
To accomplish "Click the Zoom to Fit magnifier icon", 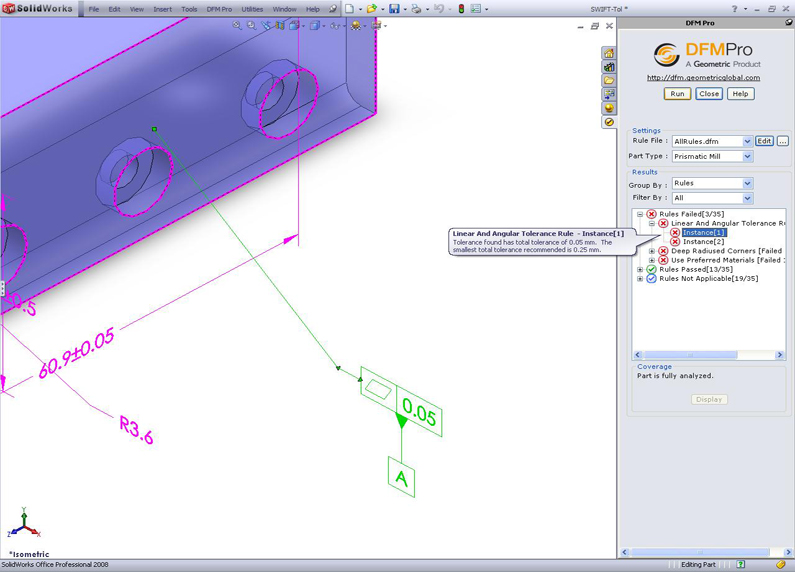I will (237, 25).
